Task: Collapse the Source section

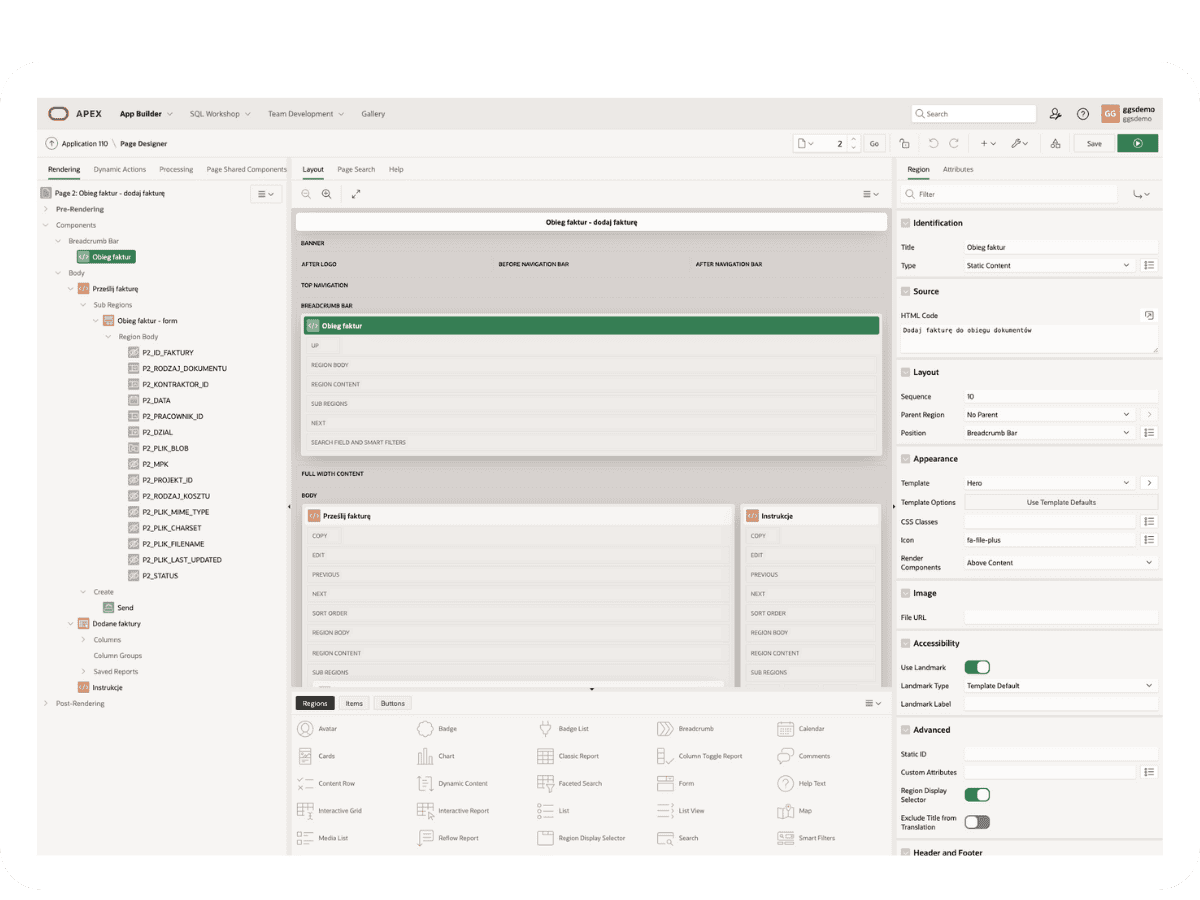Action: click(906, 292)
